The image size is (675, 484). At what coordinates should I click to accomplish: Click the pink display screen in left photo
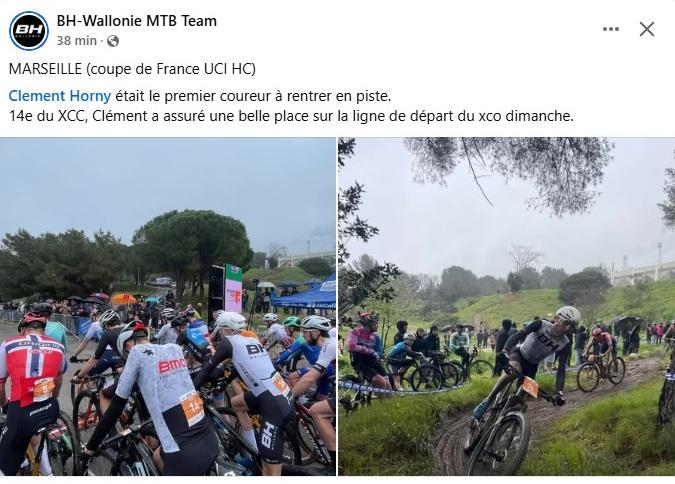click(233, 289)
